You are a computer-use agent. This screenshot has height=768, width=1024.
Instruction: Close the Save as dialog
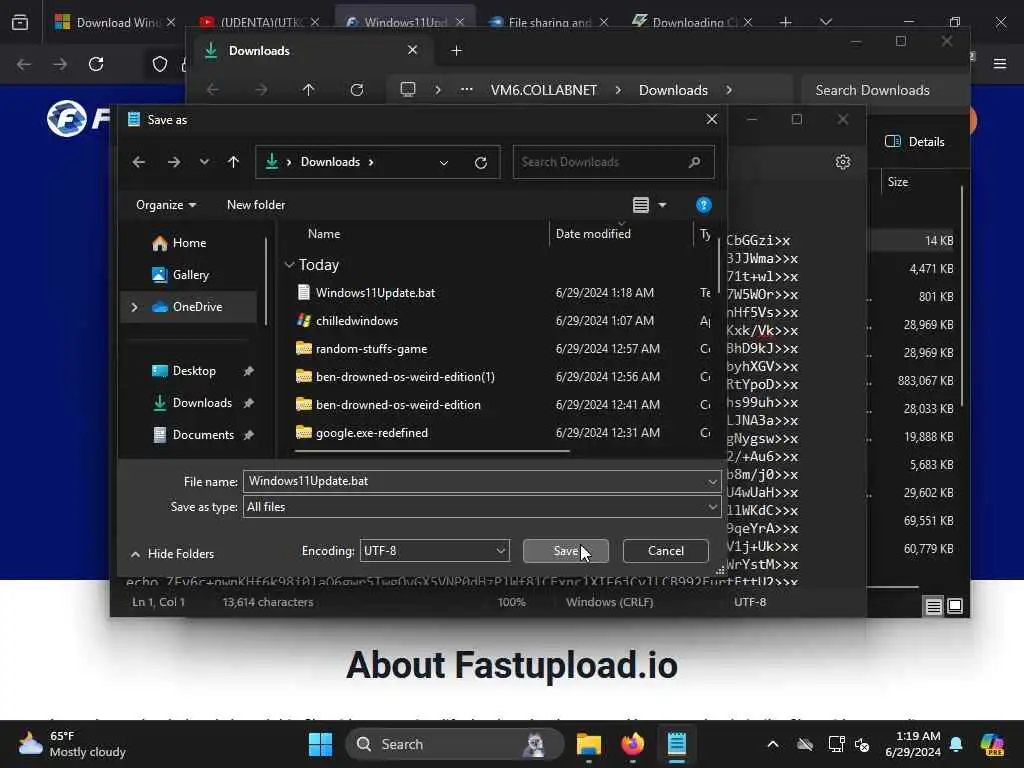[712, 120]
